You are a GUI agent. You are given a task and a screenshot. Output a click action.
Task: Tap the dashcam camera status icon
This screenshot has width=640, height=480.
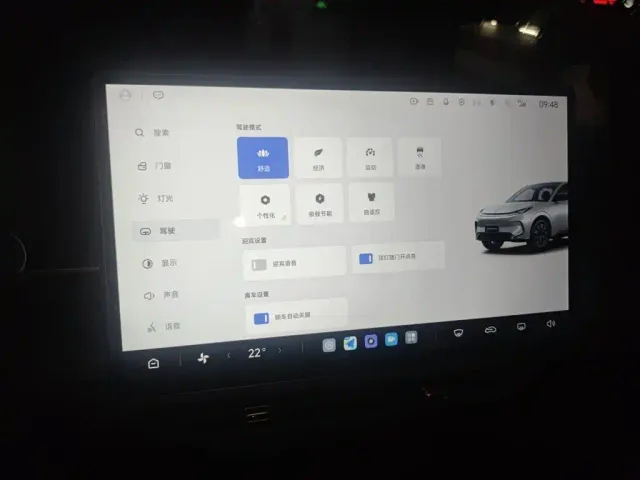point(414,101)
